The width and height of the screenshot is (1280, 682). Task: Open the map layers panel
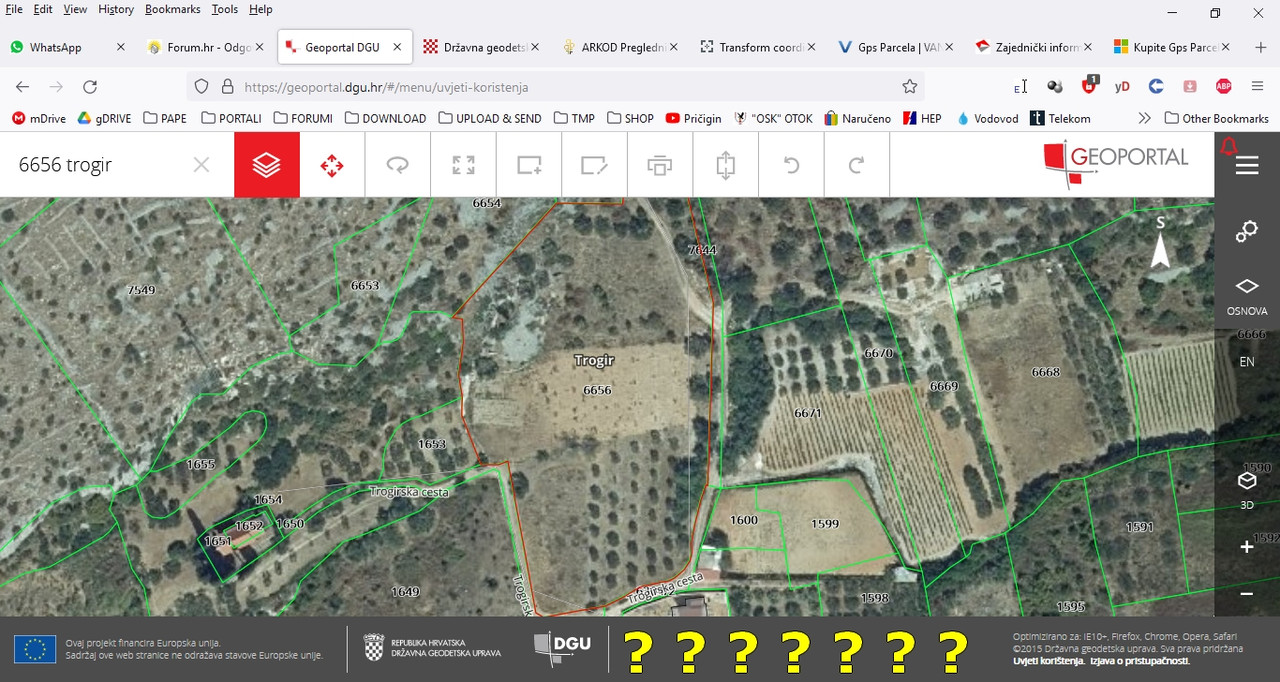pyautogui.click(x=266, y=165)
